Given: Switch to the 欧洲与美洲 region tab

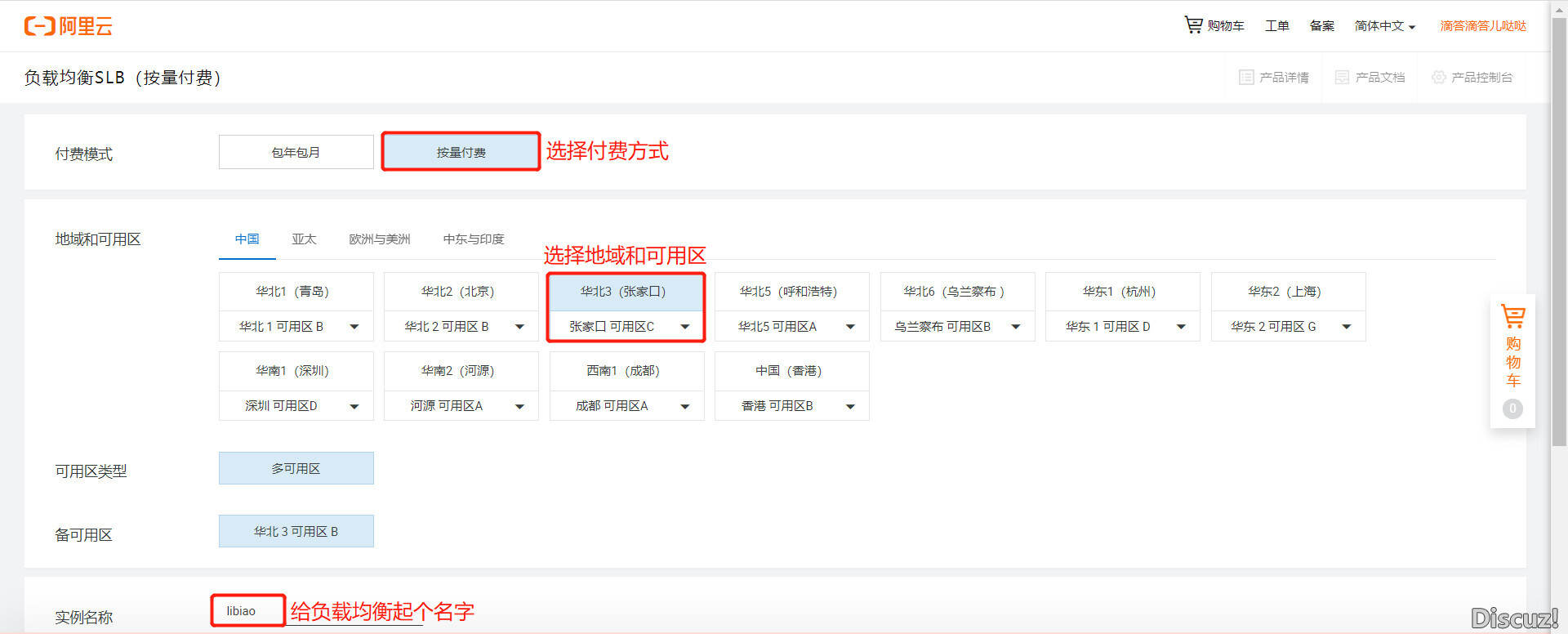Looking at the screenshot, I should [379, 239].
